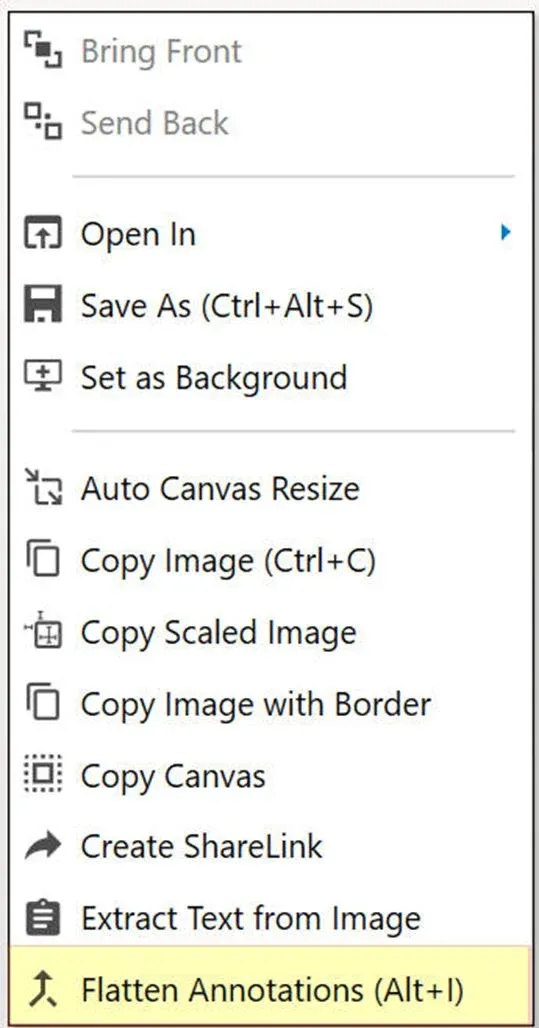Click the Auto Canvas Resize arrows icon
The height and width of the screenshot is (1028, 539).
43,487
